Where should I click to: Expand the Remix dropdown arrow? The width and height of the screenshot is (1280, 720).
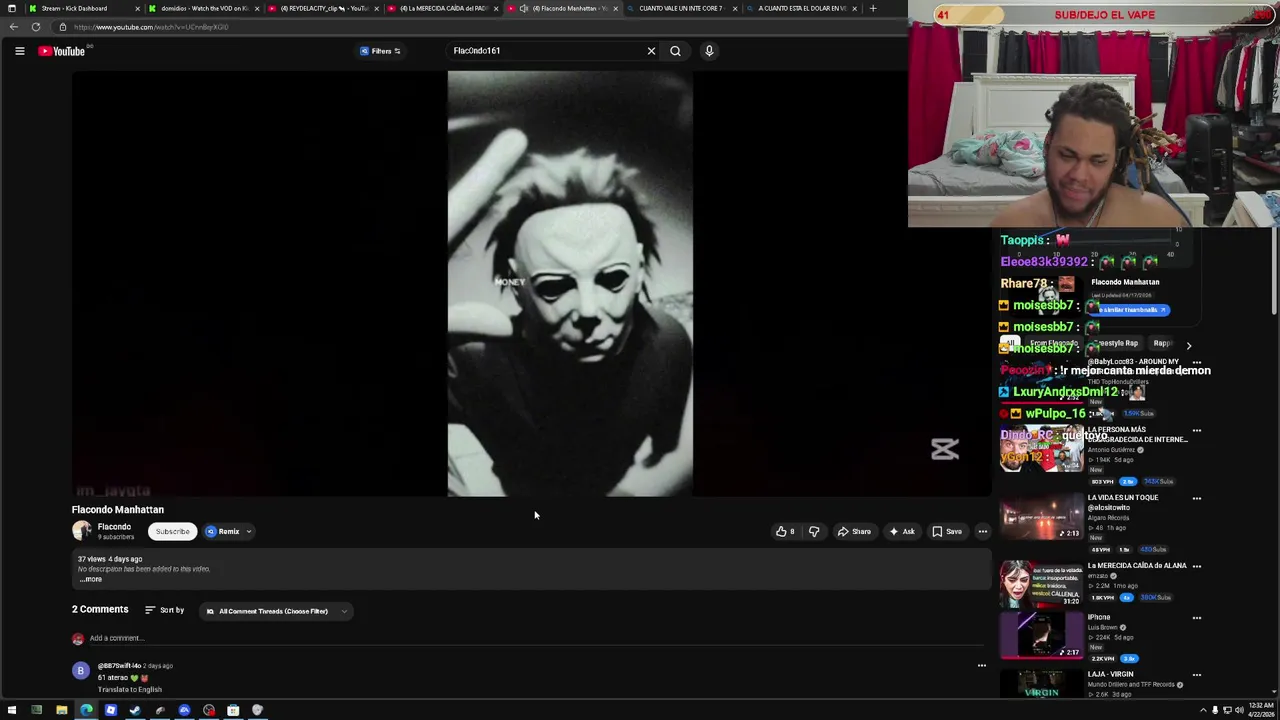[249, 531]
